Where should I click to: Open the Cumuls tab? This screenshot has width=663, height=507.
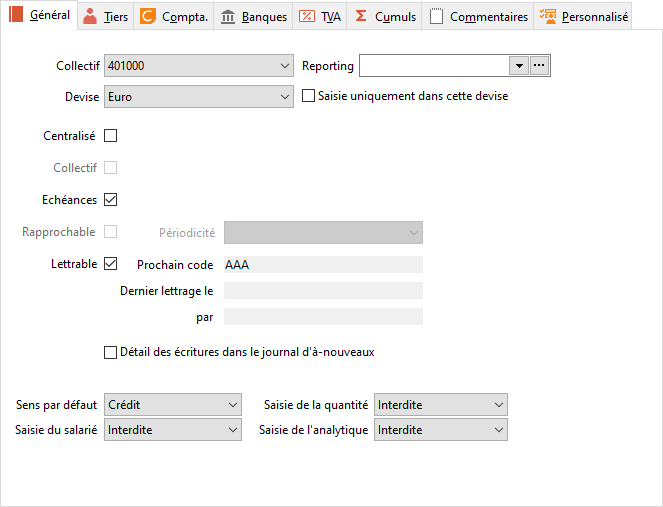[x=384, y=16]
